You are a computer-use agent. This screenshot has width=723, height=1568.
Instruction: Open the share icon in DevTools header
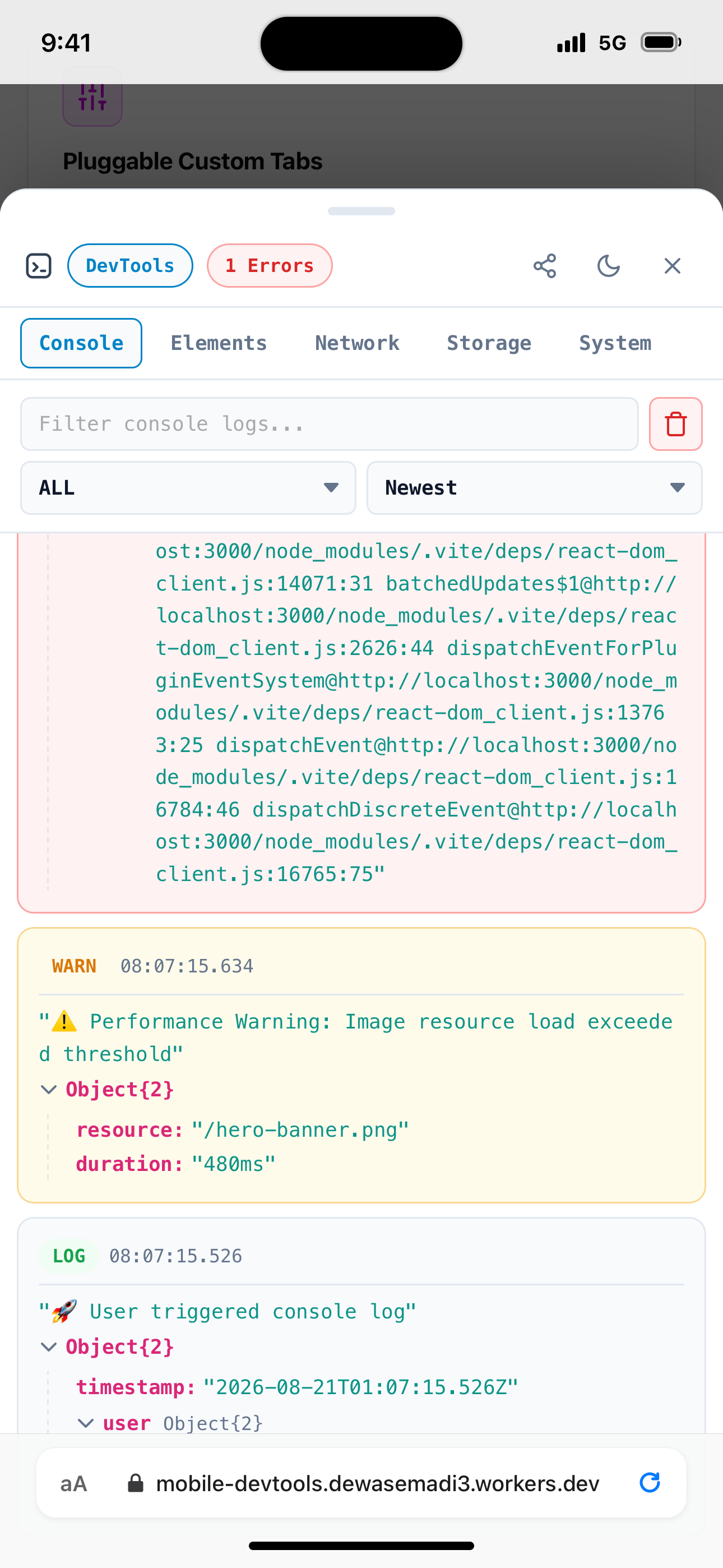tap(545, 266)
